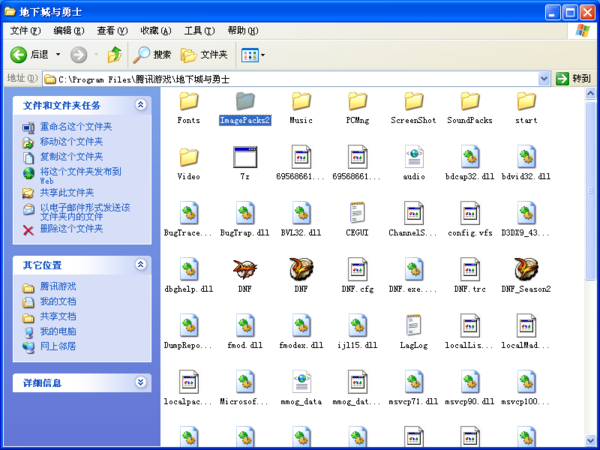Click 重命名这个文件夹 link
The image size is (600, 450).
tap(76, 127)
